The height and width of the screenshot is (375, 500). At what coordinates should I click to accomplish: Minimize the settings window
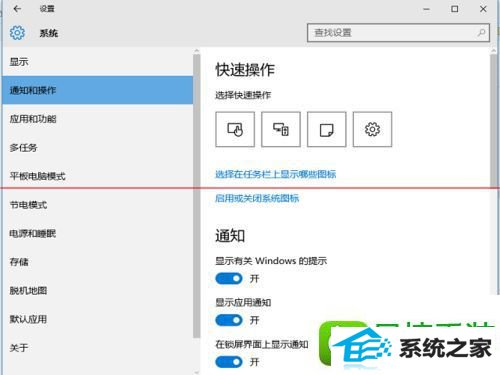[x=426, y=9]
